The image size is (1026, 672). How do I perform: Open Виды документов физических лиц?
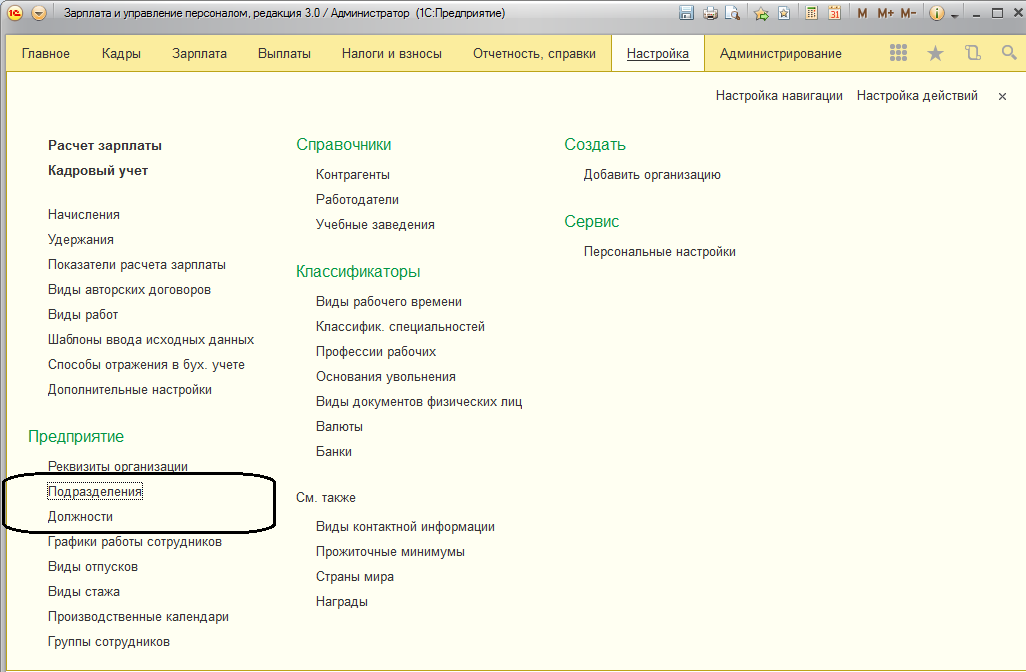419,402
